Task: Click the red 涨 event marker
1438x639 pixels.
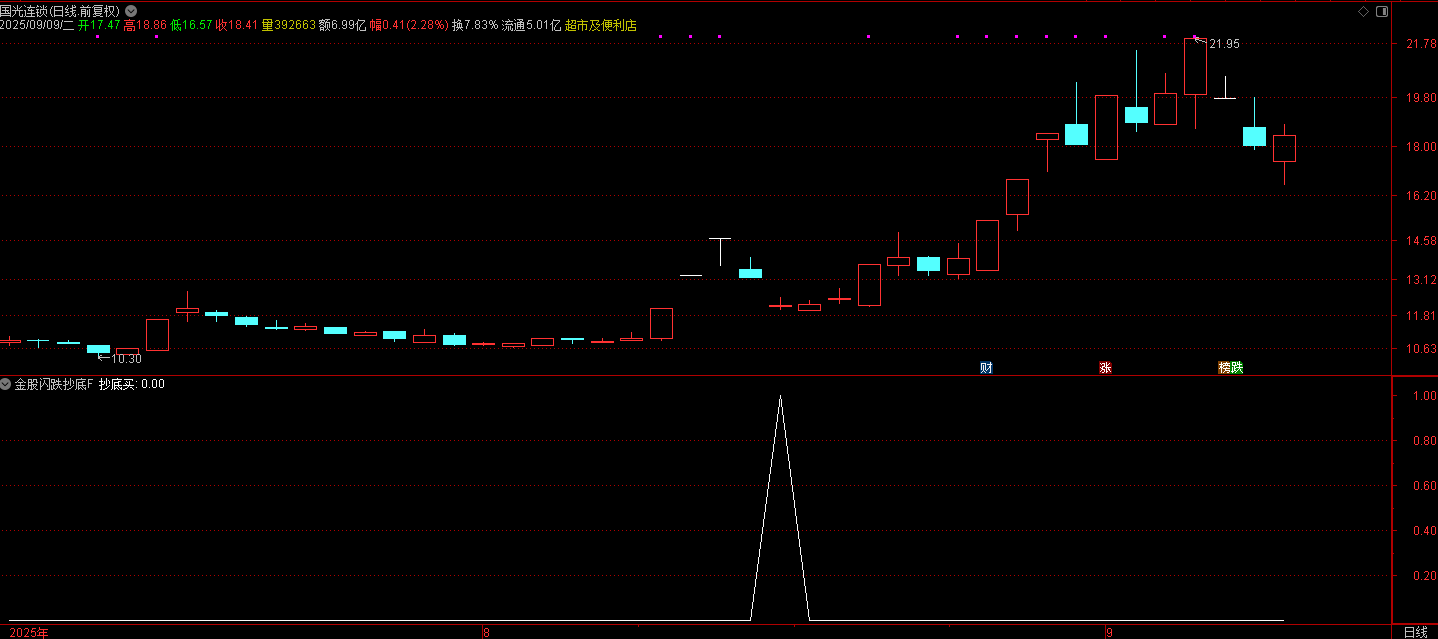Action: (x=1105, y=367)
